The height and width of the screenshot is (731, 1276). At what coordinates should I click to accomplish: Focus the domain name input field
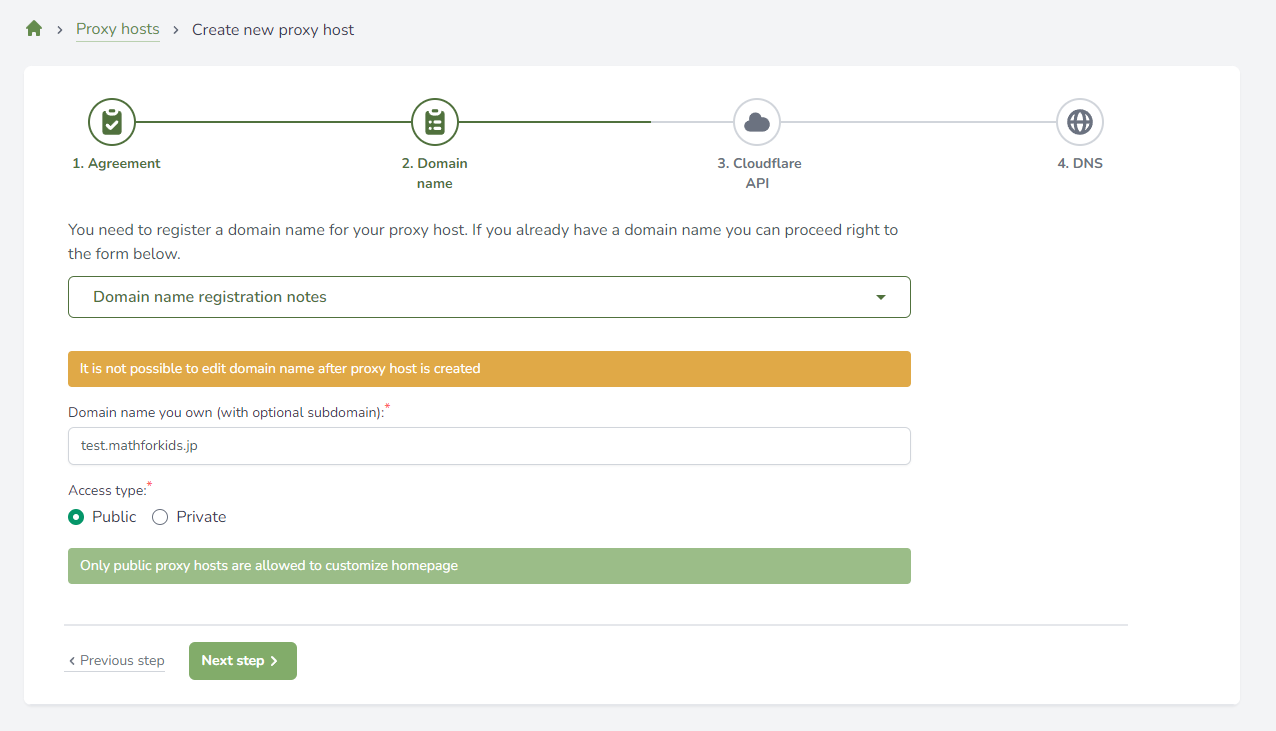pyautogui.click(x=489, y=446)
